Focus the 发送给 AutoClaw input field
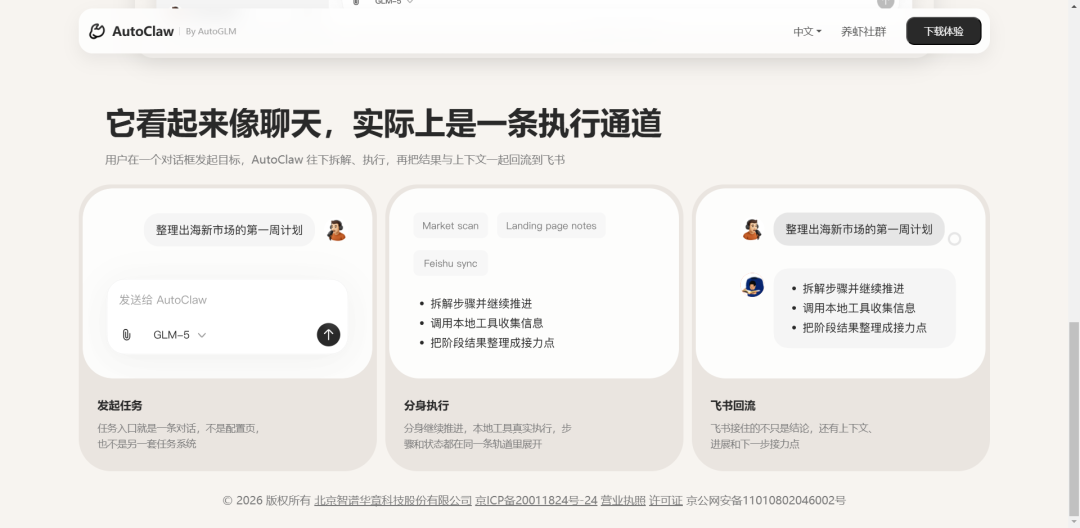Viewport: 1080px width, 528px height. 227,300
